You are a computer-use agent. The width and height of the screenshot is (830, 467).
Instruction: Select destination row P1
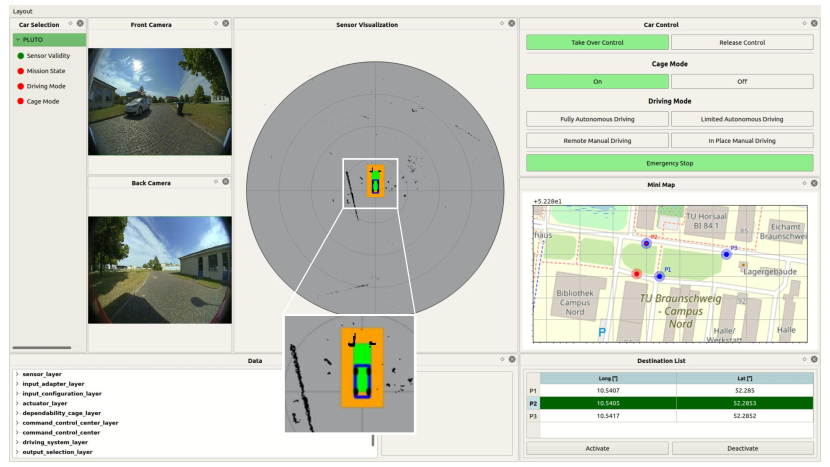point(533,391)
